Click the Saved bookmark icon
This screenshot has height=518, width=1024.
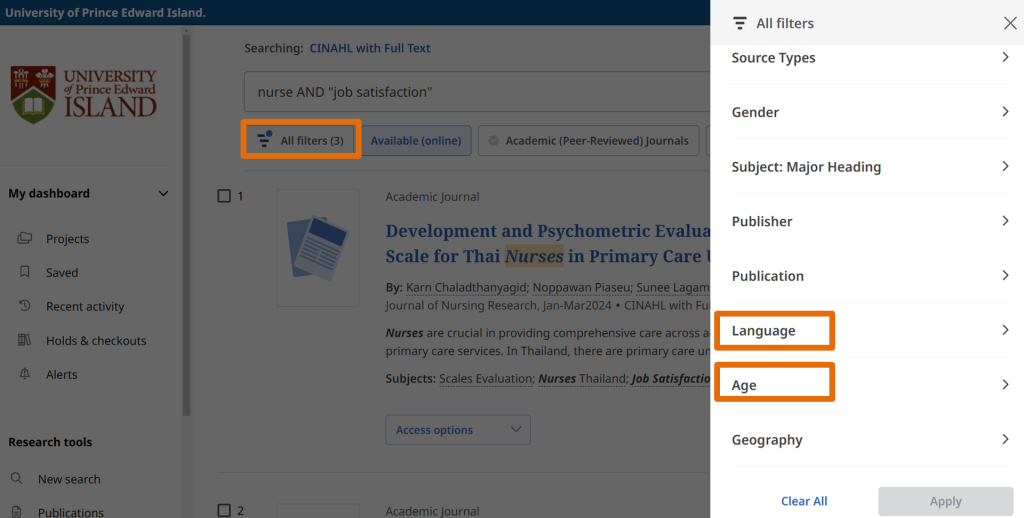(x=25, y=272)
